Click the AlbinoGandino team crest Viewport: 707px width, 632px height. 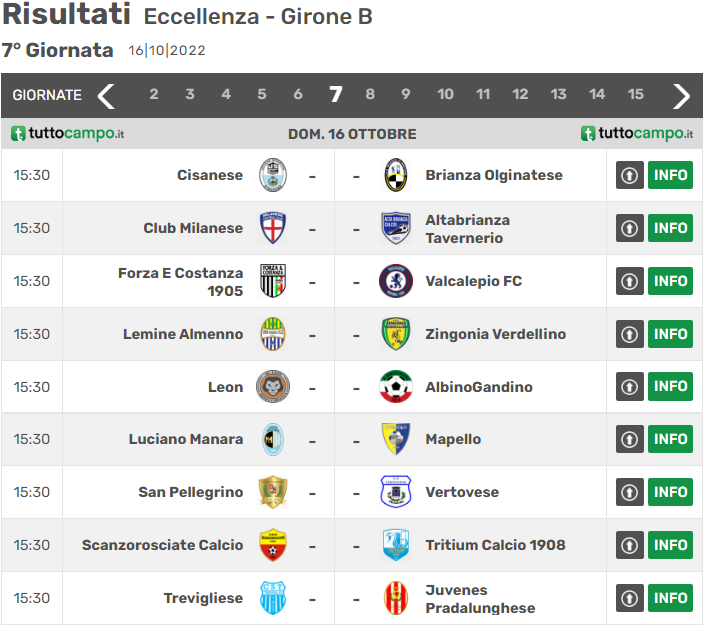point(395,387)
